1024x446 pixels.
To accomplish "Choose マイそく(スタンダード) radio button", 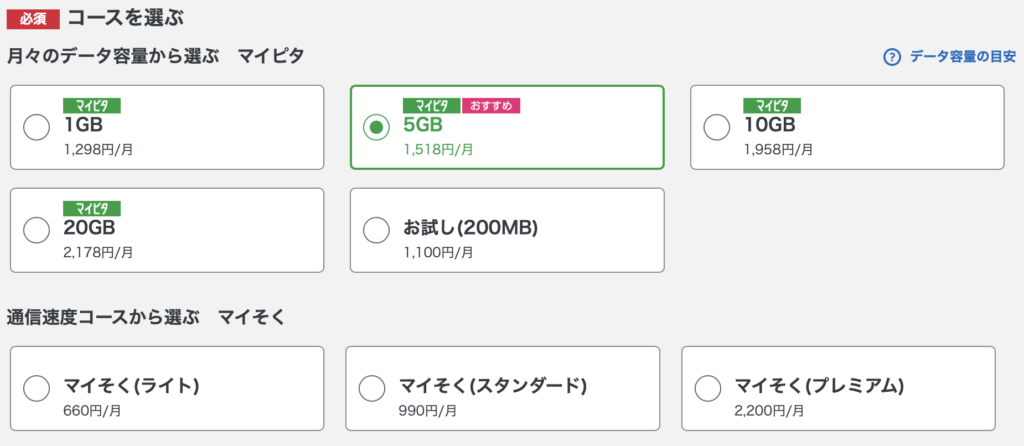I will [x=372, y=389].
